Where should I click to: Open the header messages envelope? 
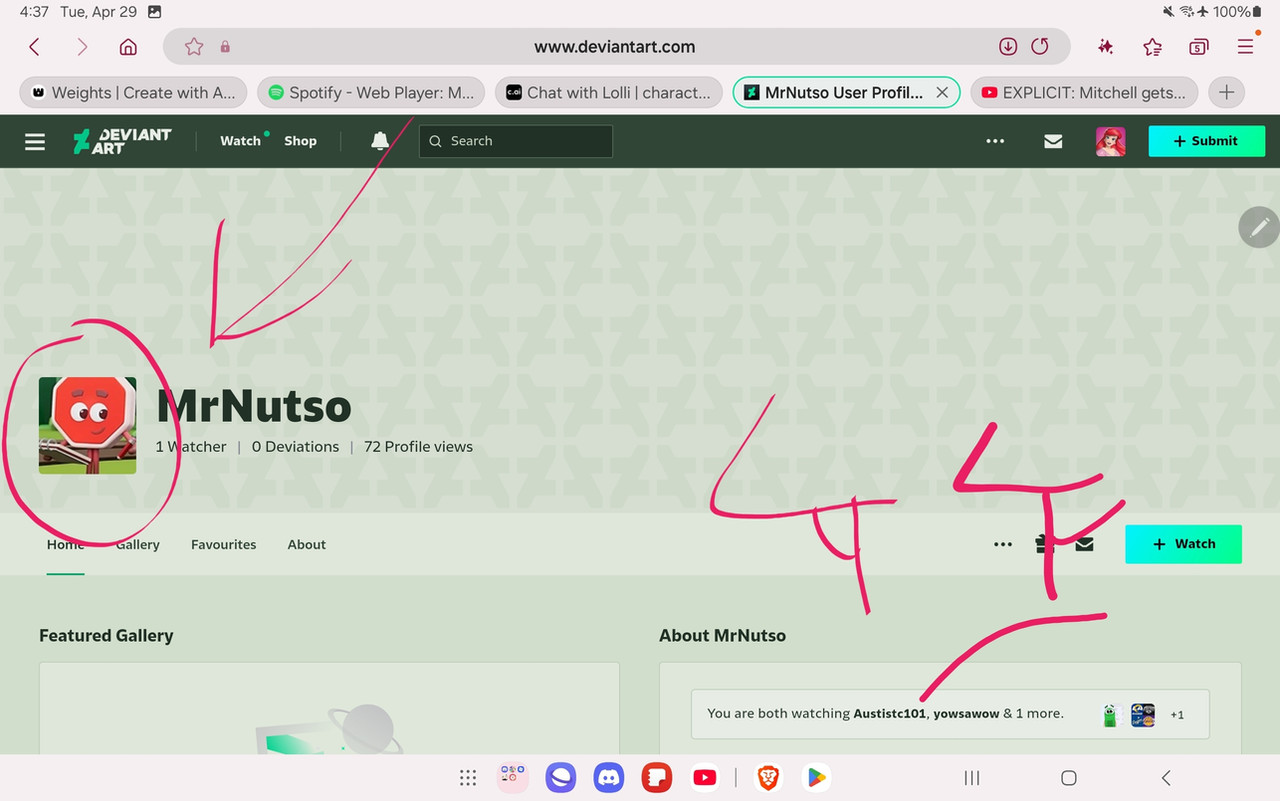pyautogui.click(x=1053, y=141)
